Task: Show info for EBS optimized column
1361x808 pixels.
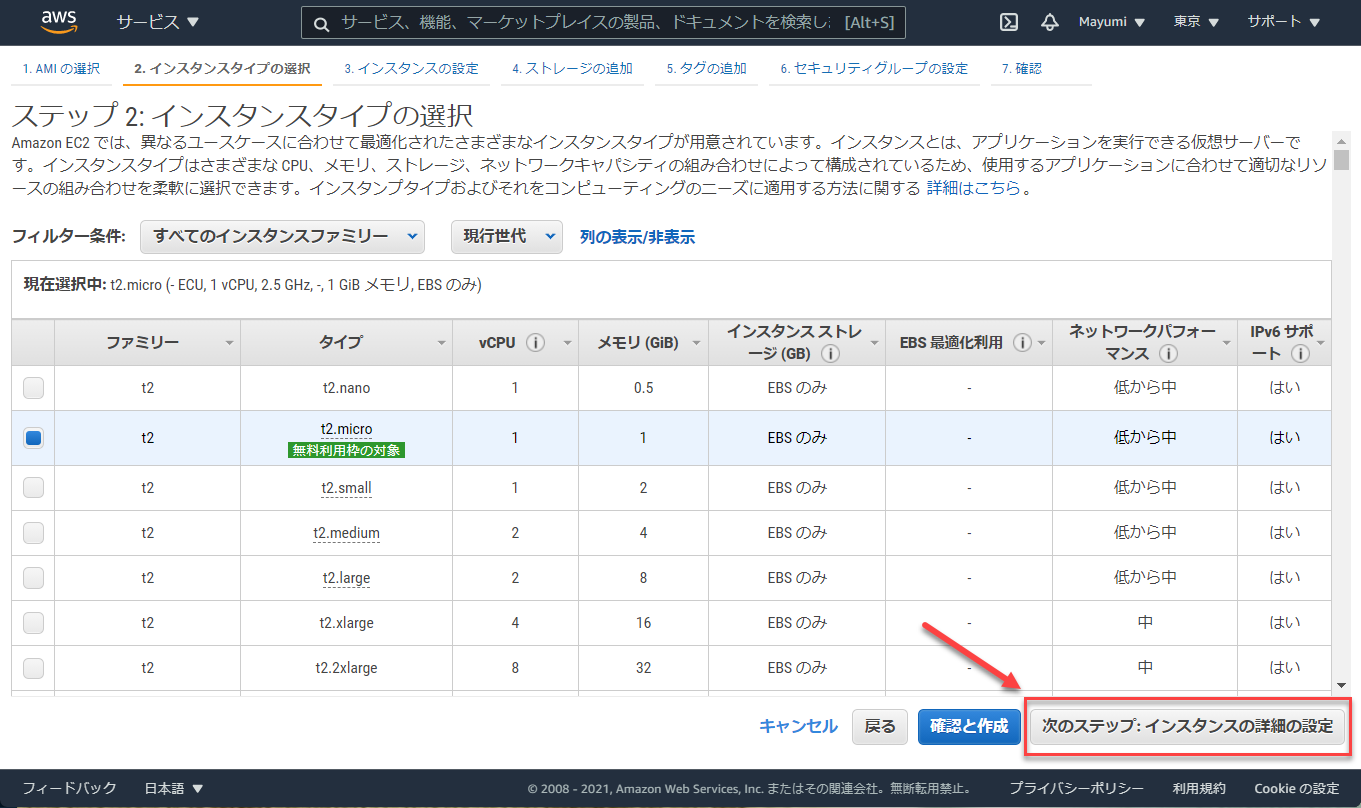Action: pyautogui.click(x=1022, y=342)
